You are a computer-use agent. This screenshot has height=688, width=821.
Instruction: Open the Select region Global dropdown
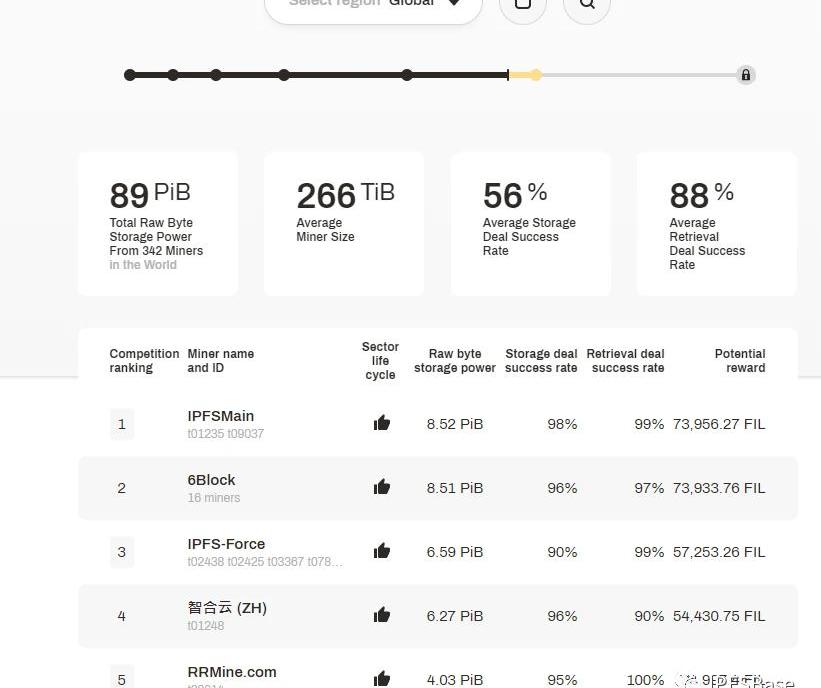pyautogui.click(x=373, y=5)
